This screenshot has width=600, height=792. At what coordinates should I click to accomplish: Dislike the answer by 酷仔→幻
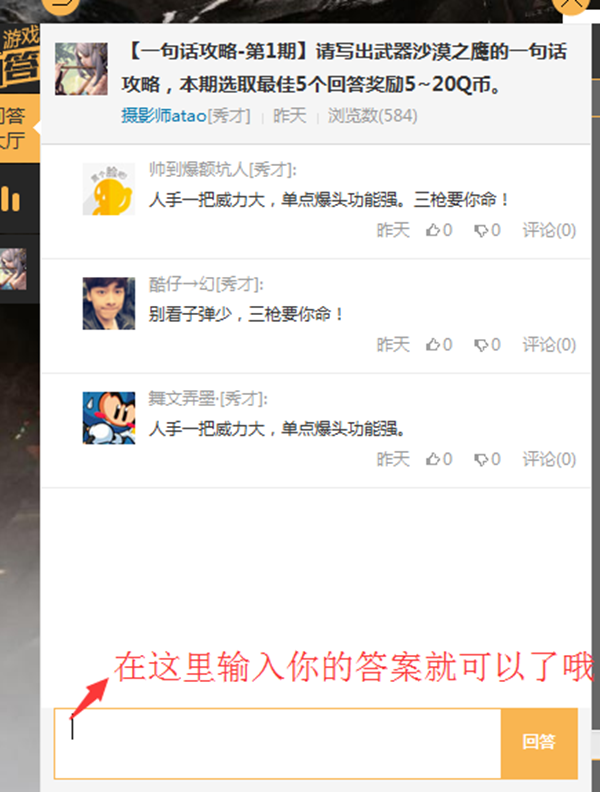point(487,345)
